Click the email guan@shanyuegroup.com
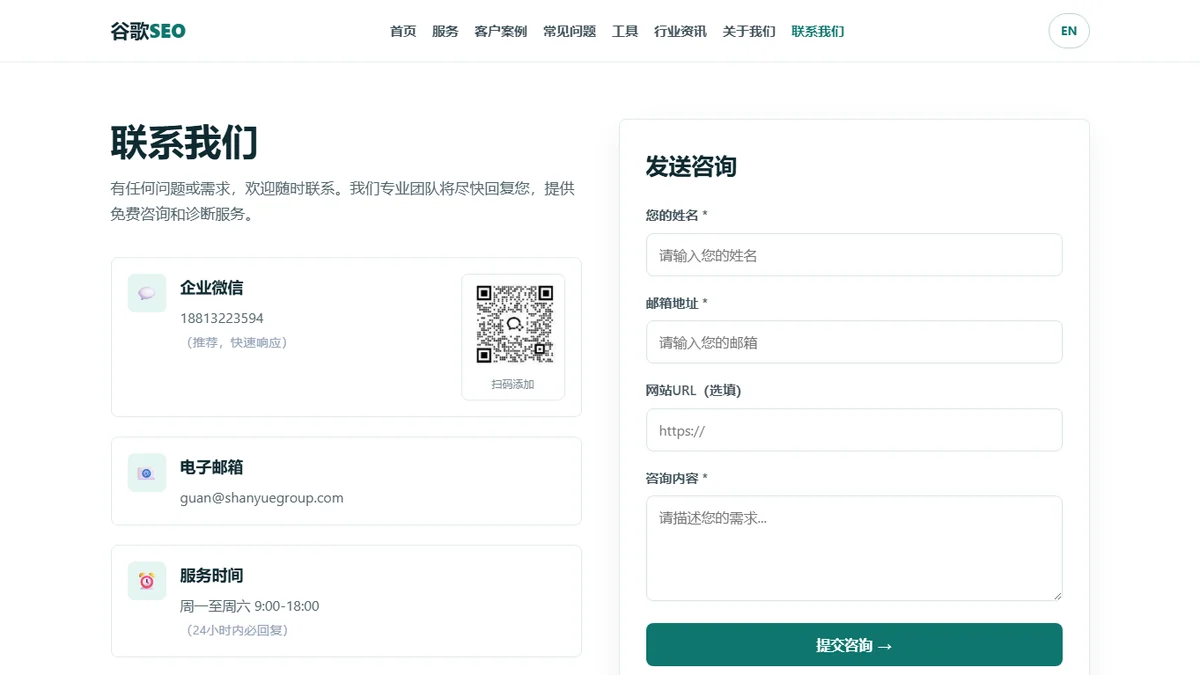 [x=262, y=498]
